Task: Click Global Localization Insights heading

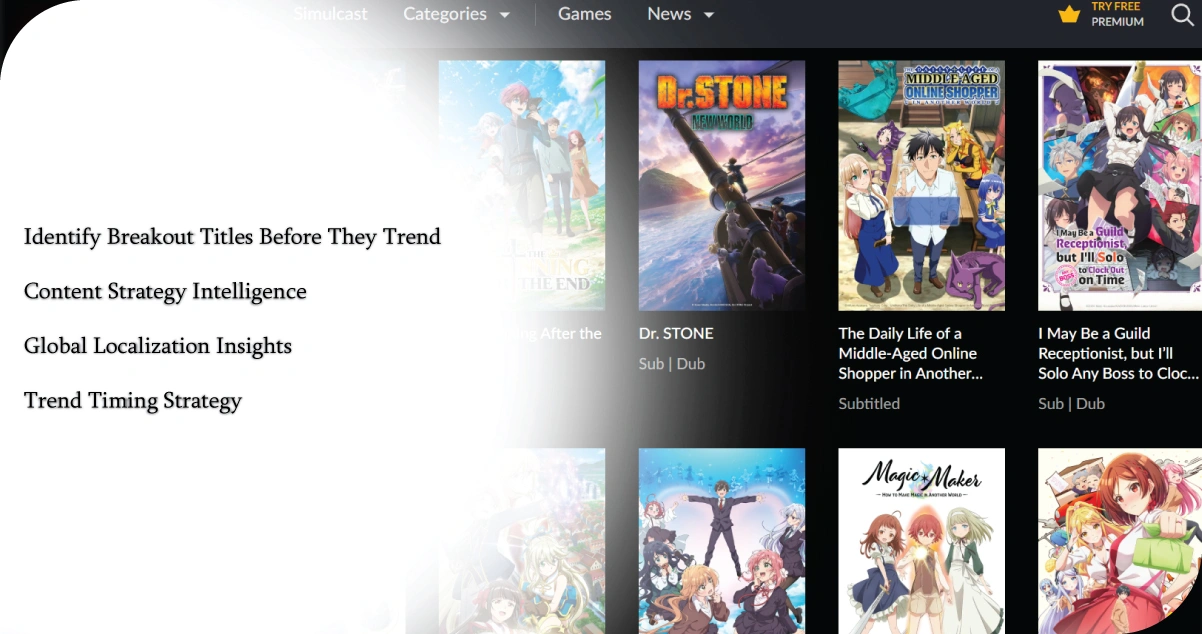Action: click(x=158, y=347)
